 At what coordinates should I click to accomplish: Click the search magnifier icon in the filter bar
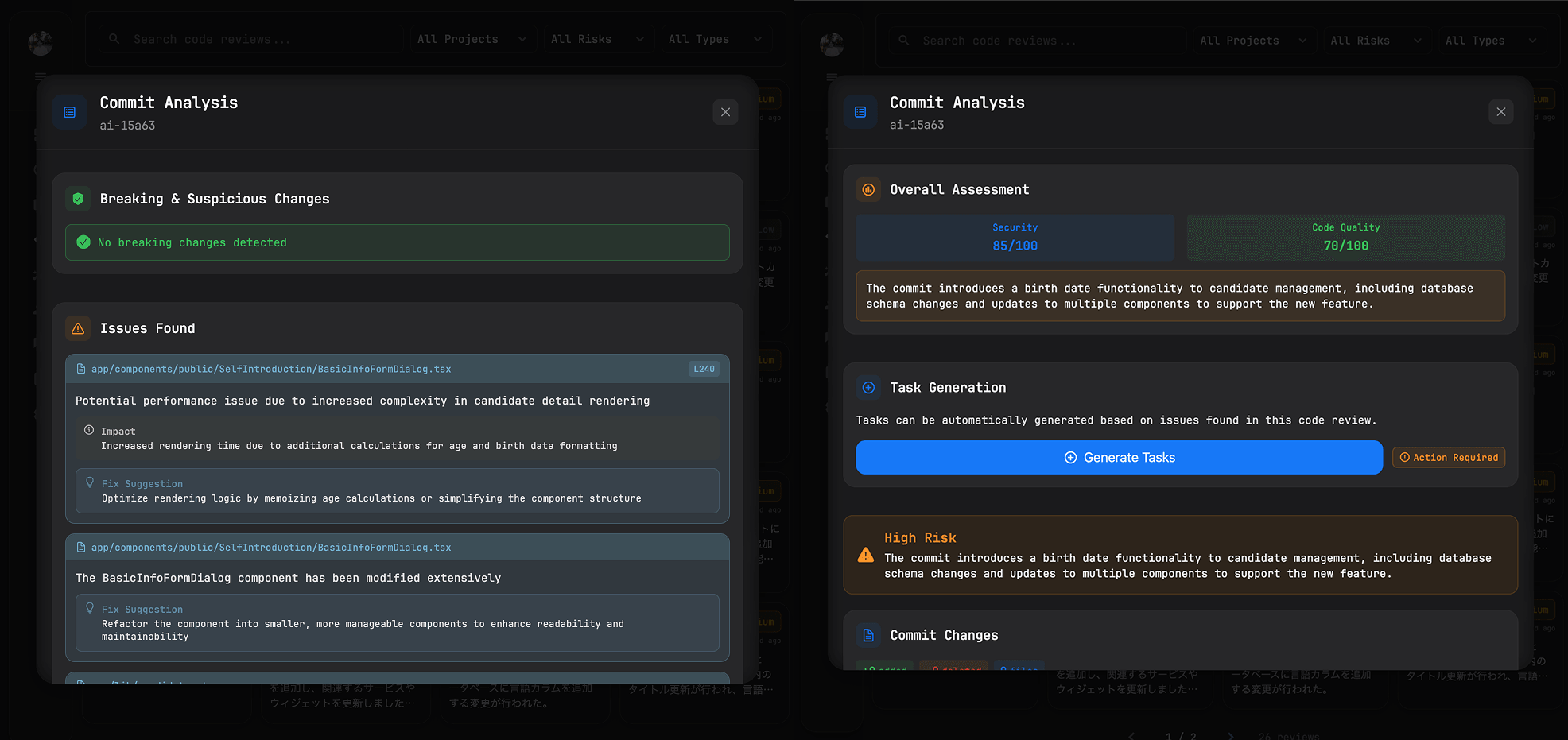click(114, 38)
